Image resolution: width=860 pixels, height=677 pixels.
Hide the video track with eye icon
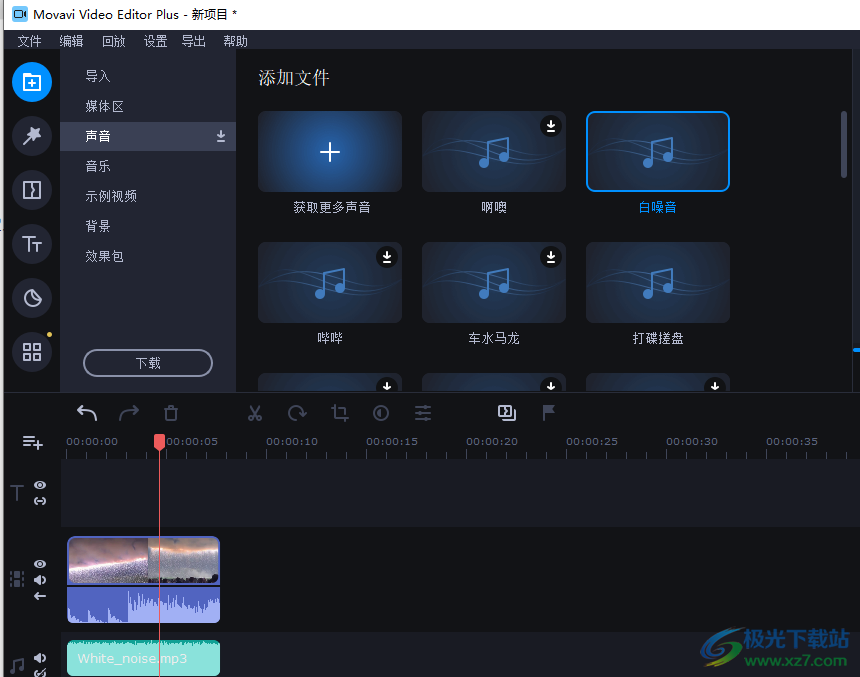[40, 564]
